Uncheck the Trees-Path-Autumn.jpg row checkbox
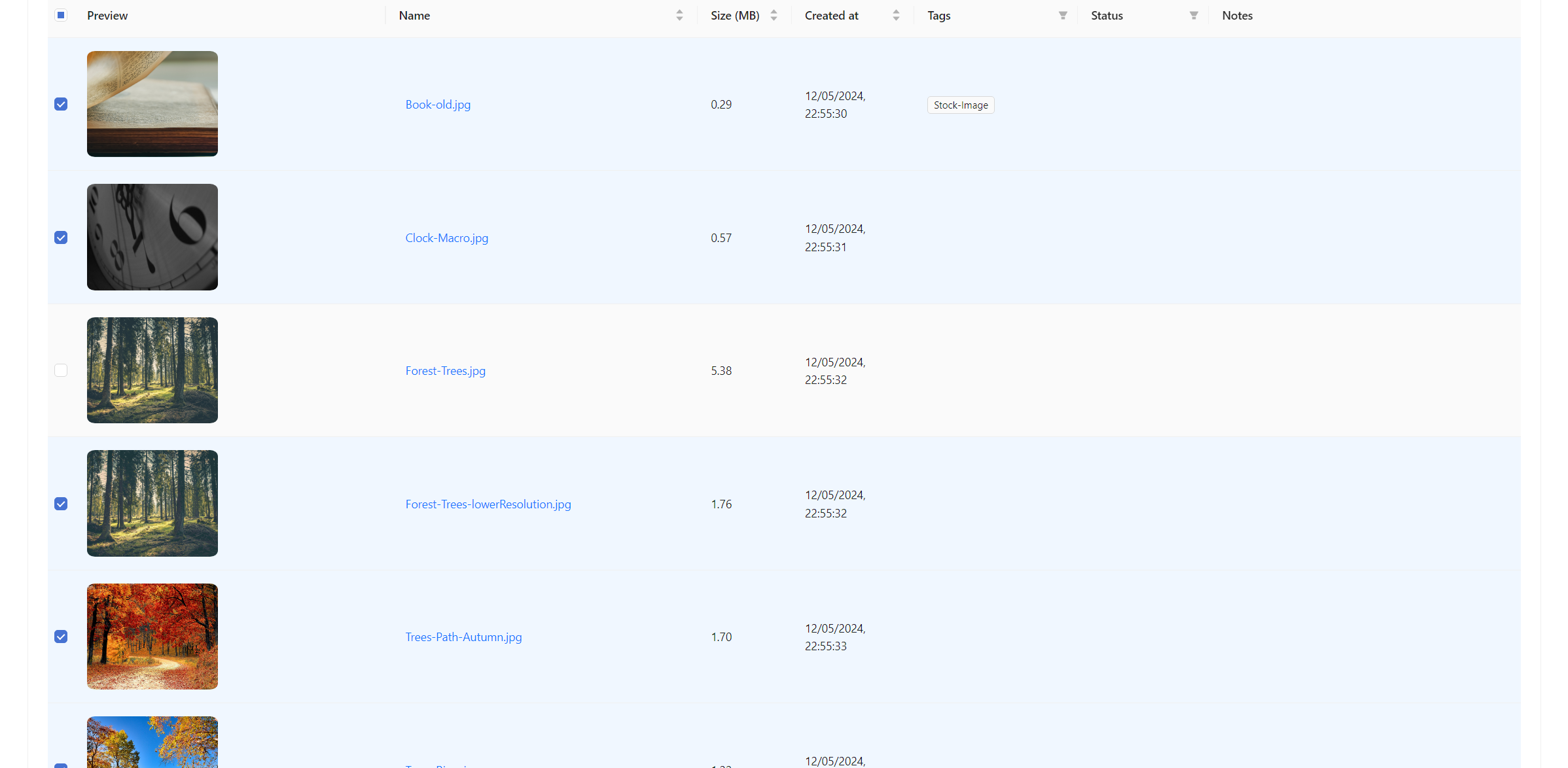 [61, 637]
